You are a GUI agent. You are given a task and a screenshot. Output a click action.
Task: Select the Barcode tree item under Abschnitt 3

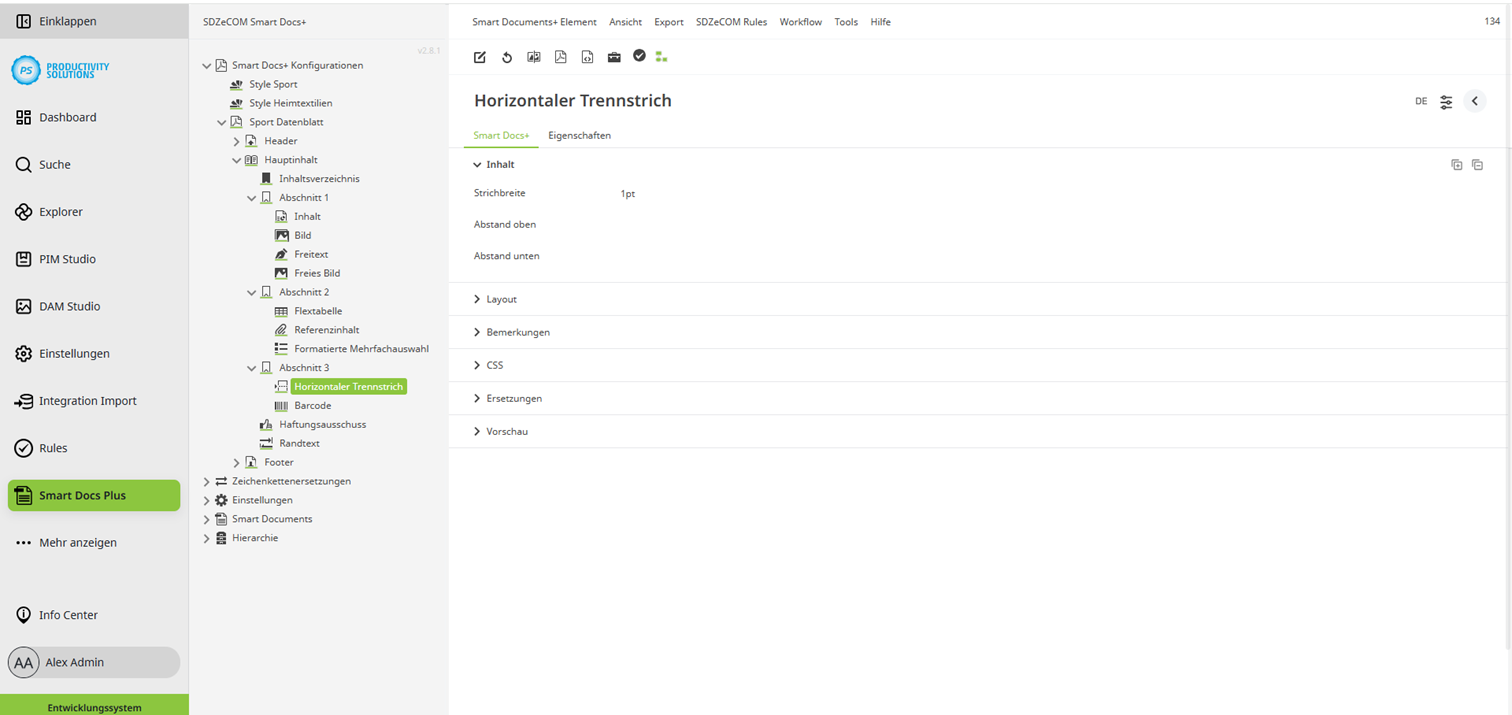[x=314, y=405]
